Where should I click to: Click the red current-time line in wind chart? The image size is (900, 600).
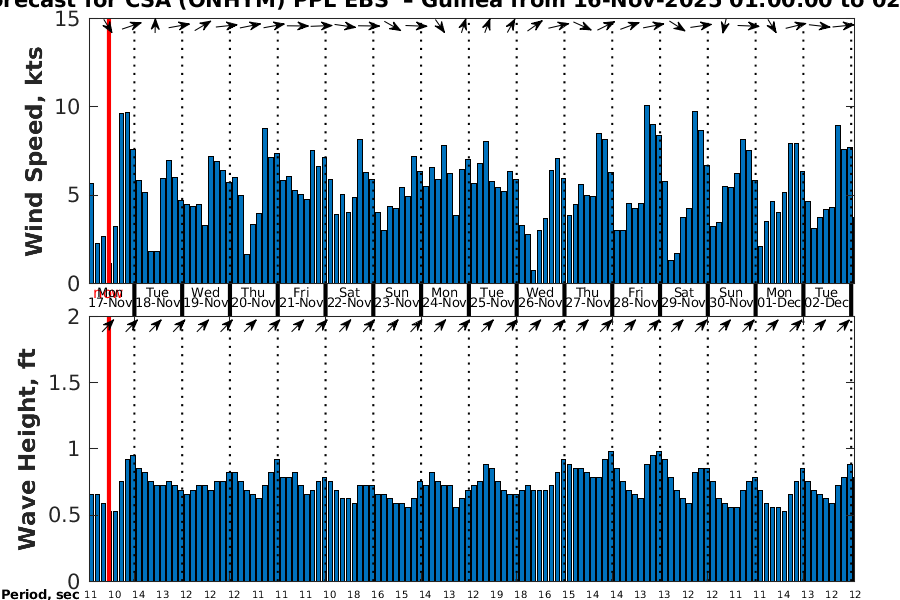pos(108,150)
